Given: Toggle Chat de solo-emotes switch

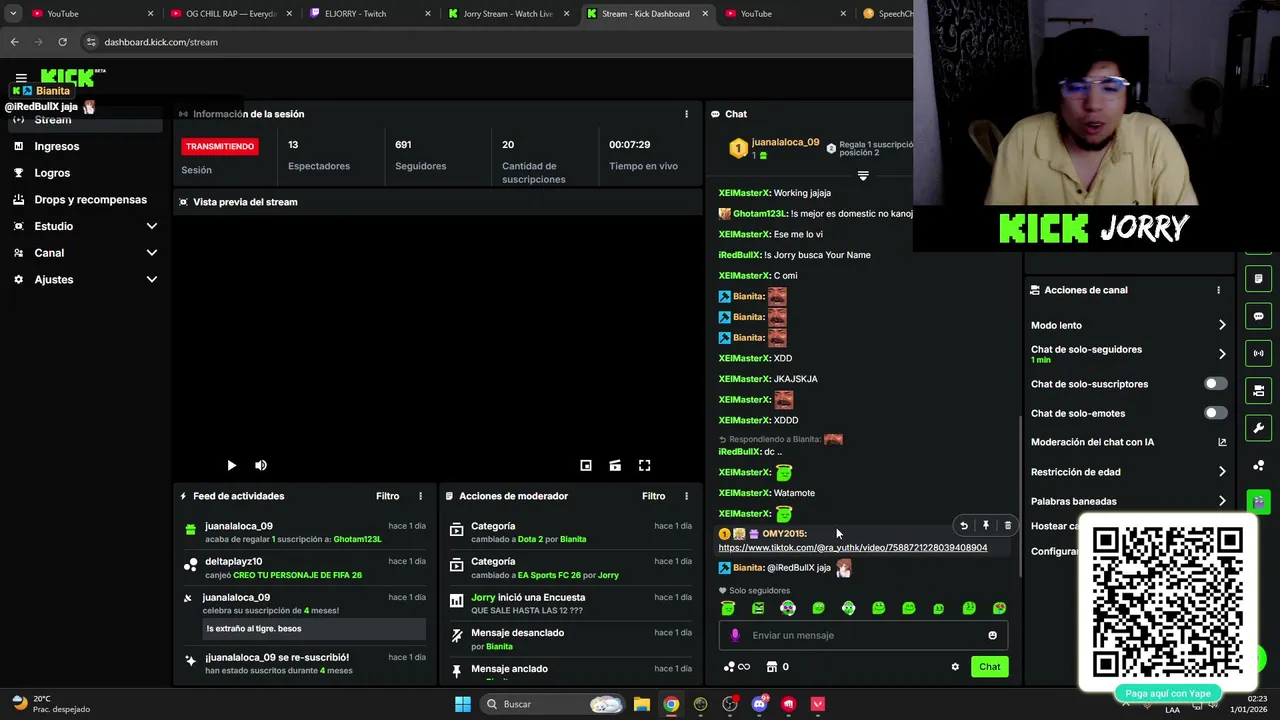Looking at the screenshot, I should pyautogui.click(x=1215, y=413).
